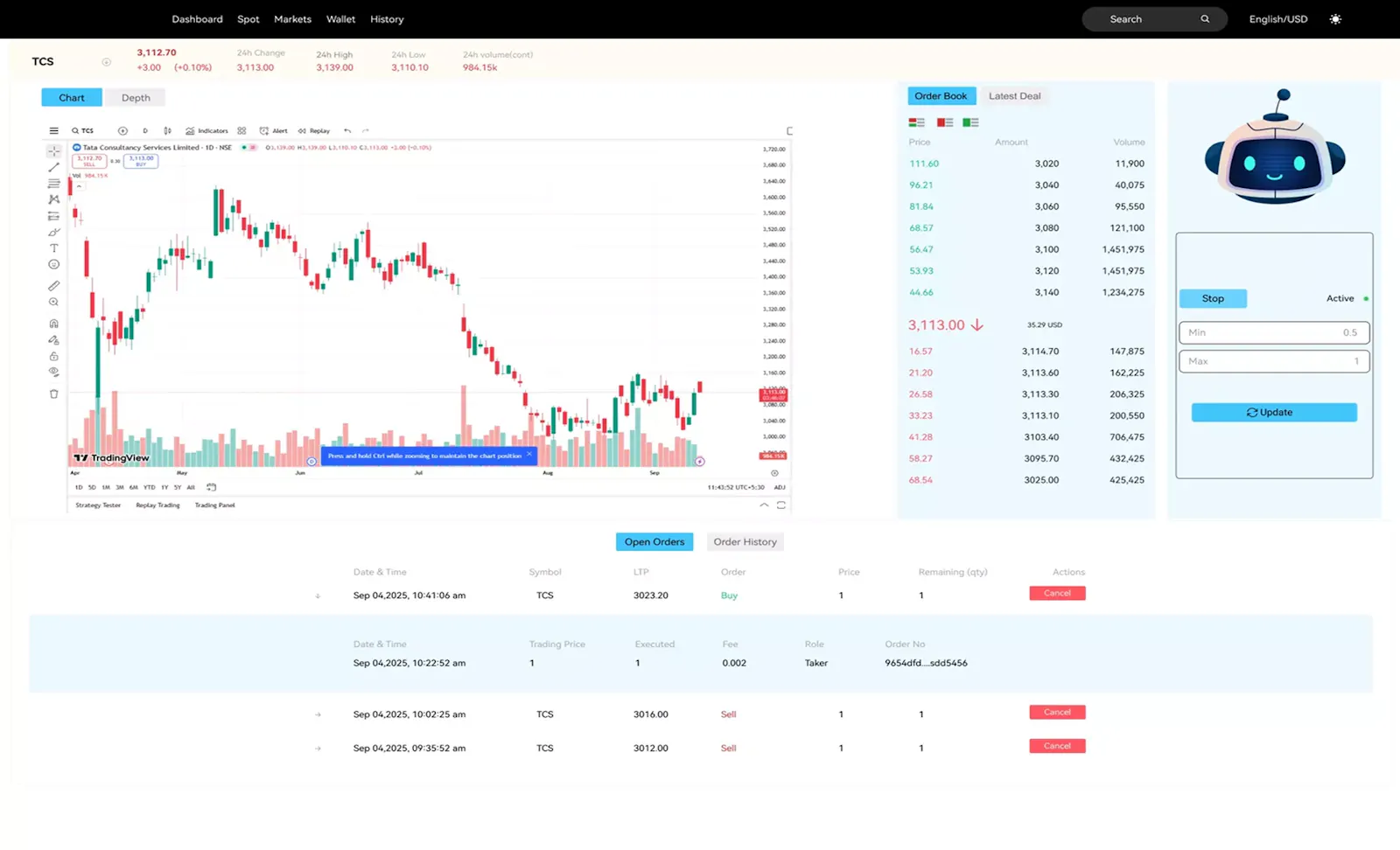Click the Update button

[1274, 413]
